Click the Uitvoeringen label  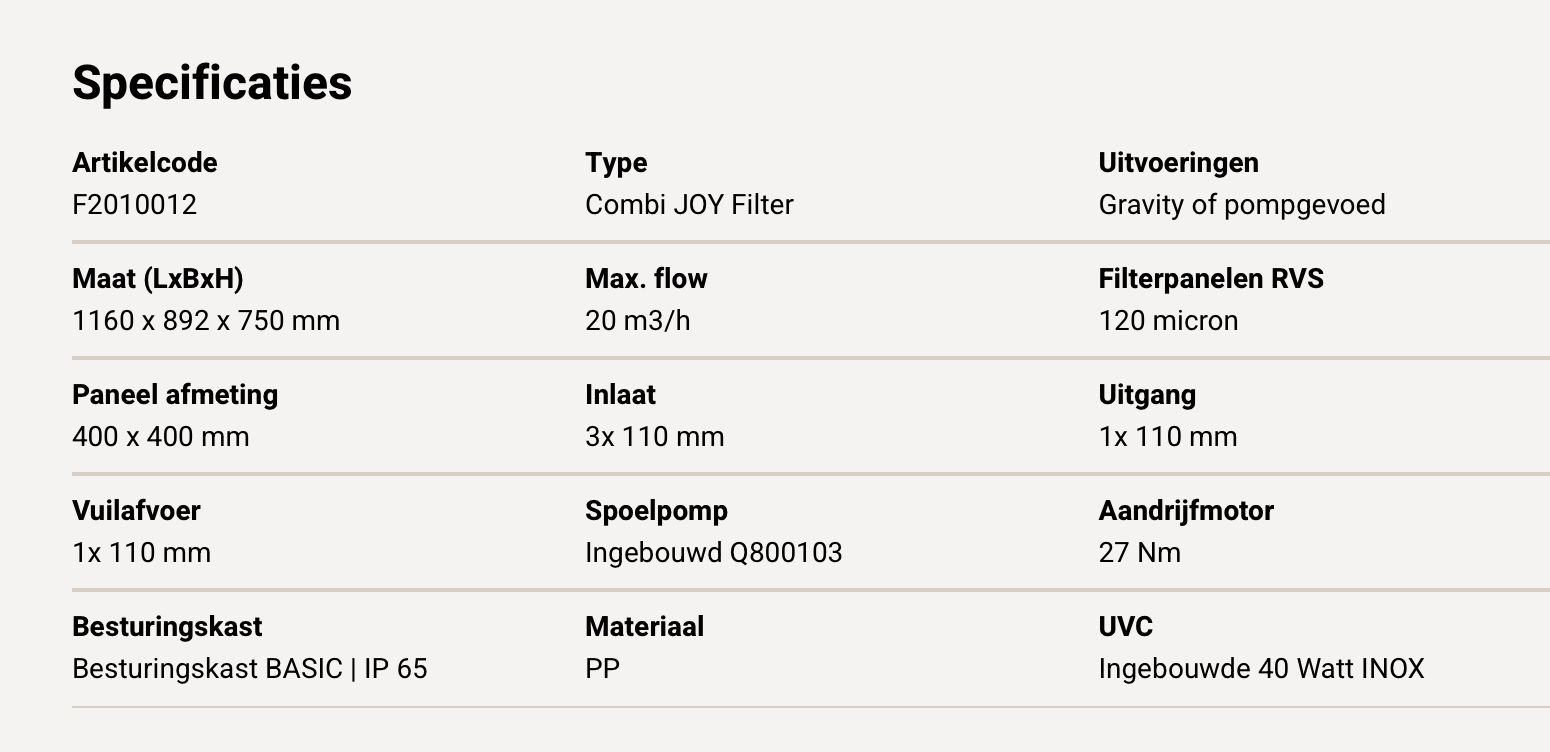1178,163
